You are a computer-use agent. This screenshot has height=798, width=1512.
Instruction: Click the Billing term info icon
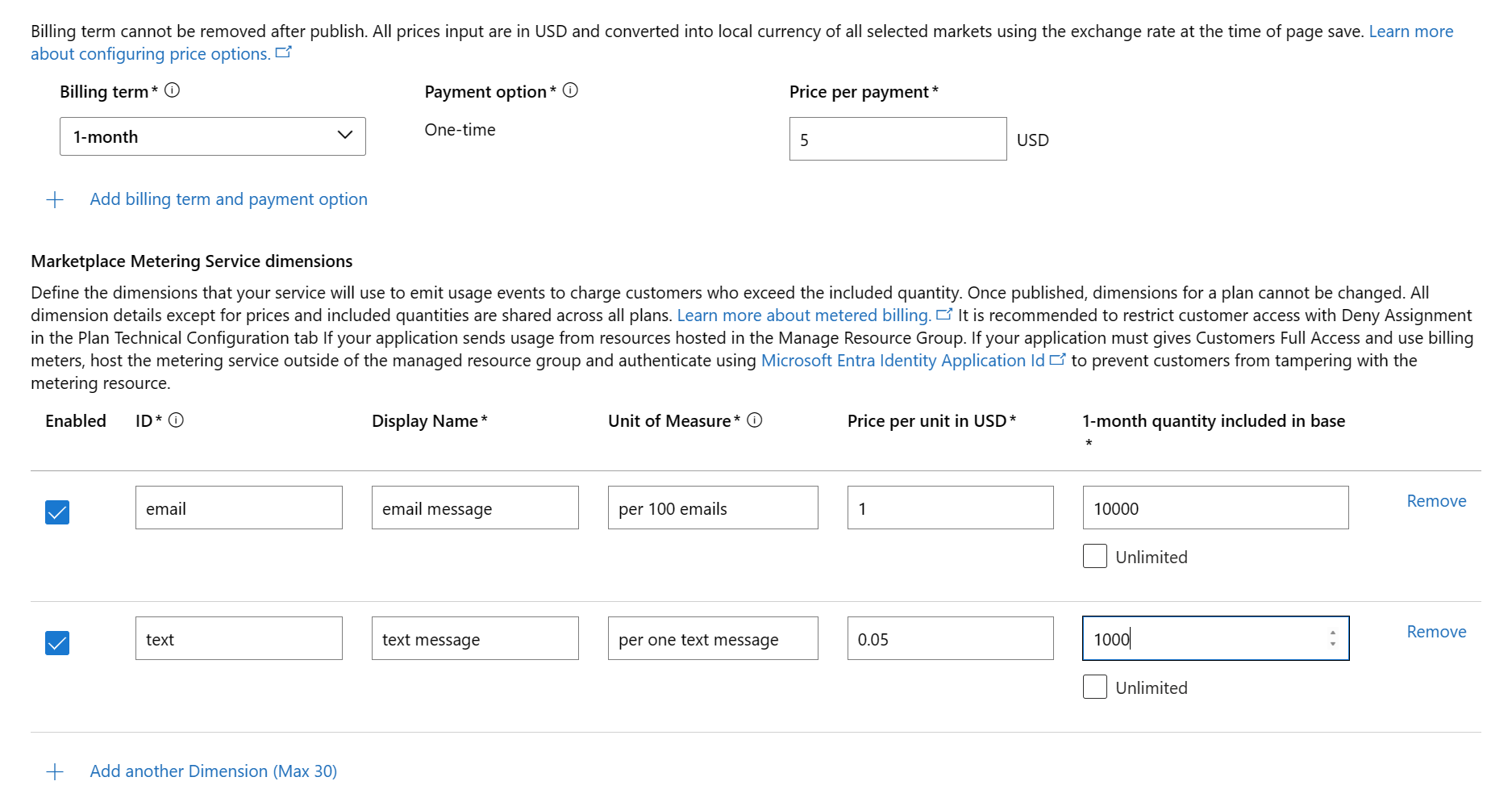[x=172, y=90]
